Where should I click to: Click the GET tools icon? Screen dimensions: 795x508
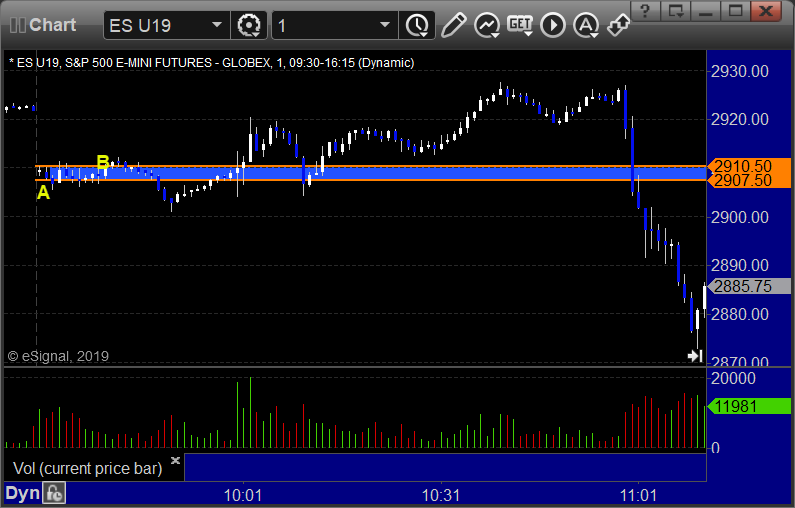tap(520, 25)
